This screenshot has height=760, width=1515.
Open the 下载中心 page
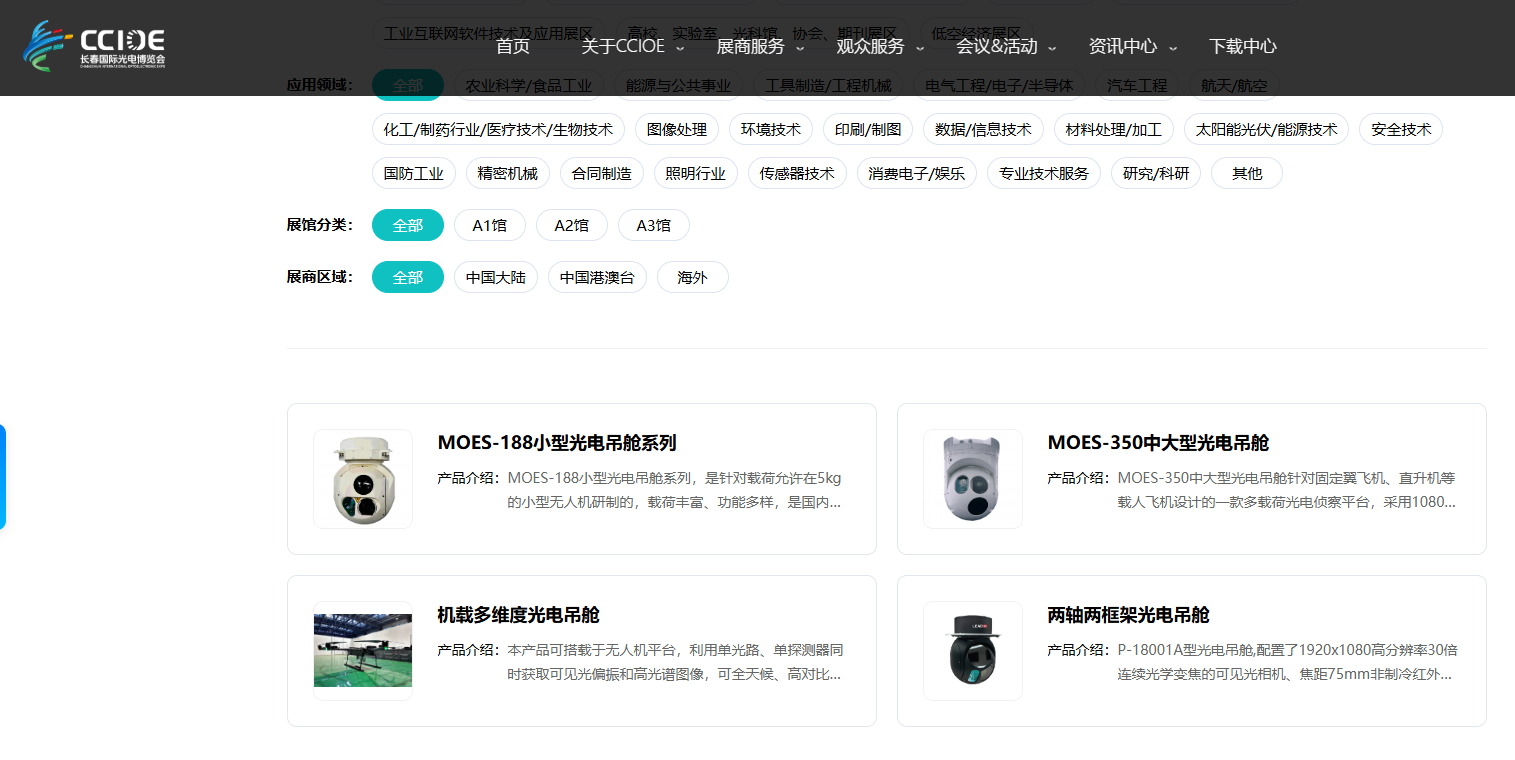(1242, 46)
